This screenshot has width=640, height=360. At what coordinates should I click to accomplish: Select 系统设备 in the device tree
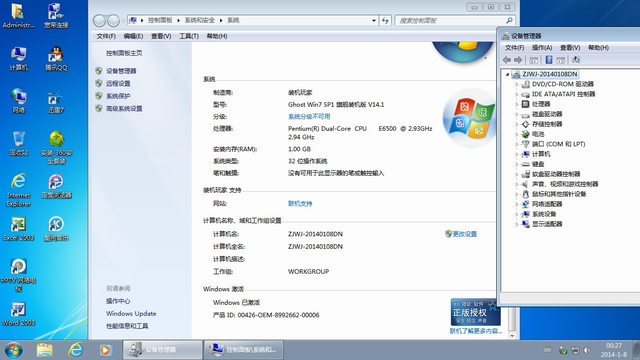pos(544,214)
